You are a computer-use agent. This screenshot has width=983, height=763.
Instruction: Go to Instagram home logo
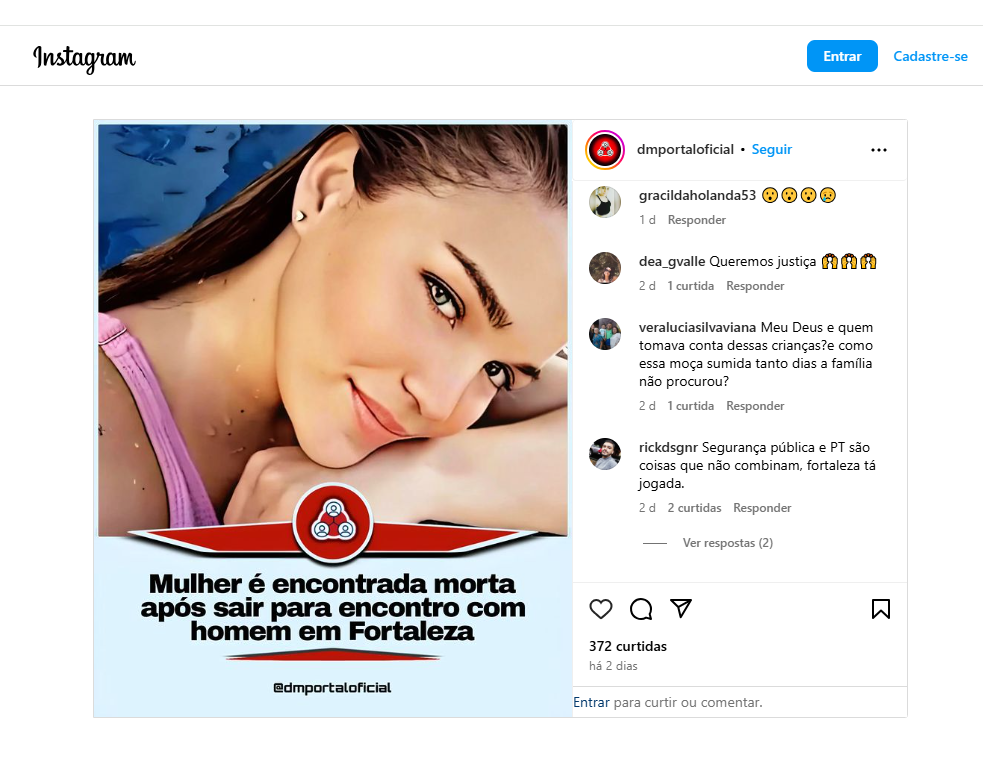pyautogui.click(x=84, y=58)
